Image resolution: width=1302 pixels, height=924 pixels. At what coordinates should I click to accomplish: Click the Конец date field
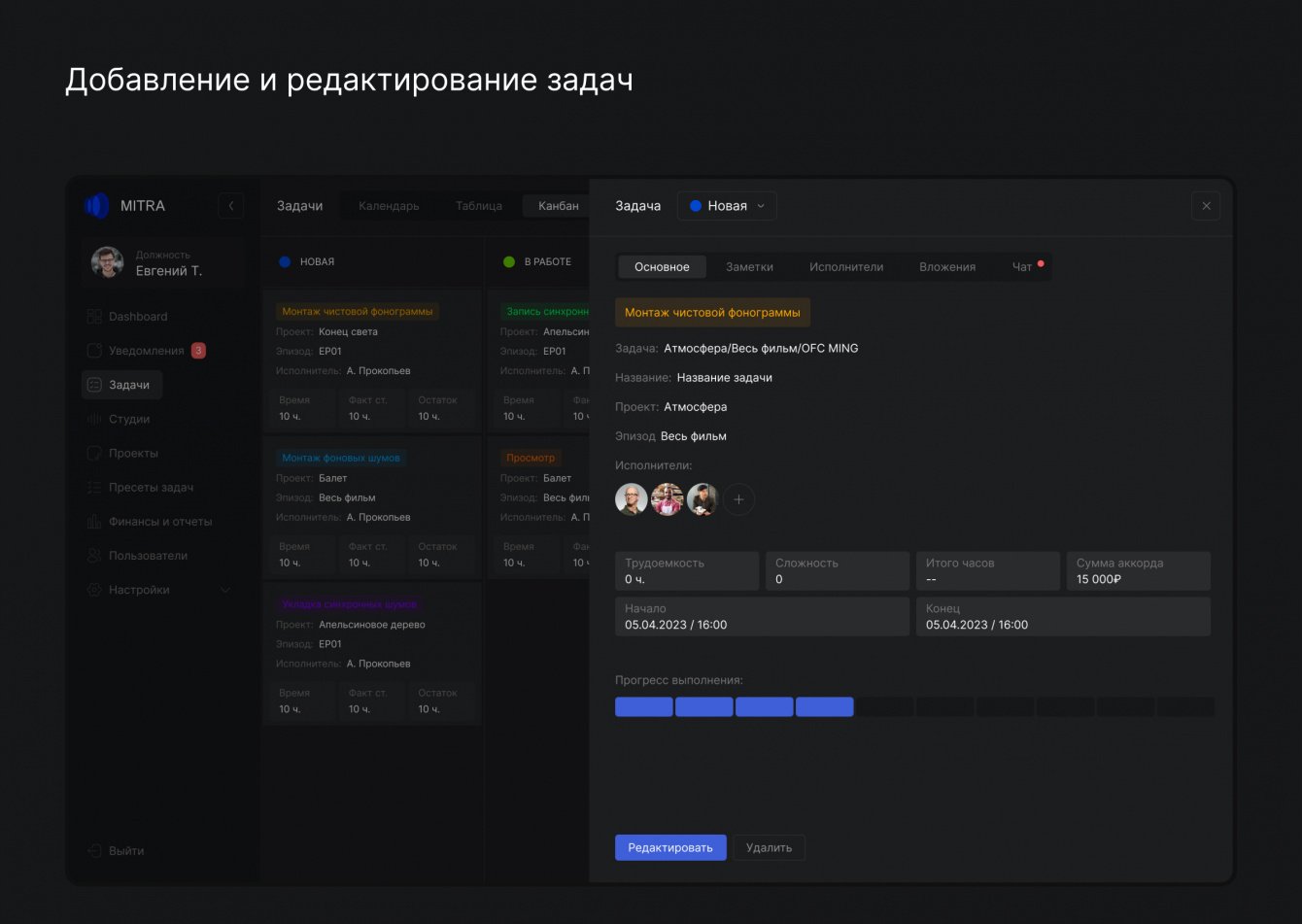(x=1063, y=617)
